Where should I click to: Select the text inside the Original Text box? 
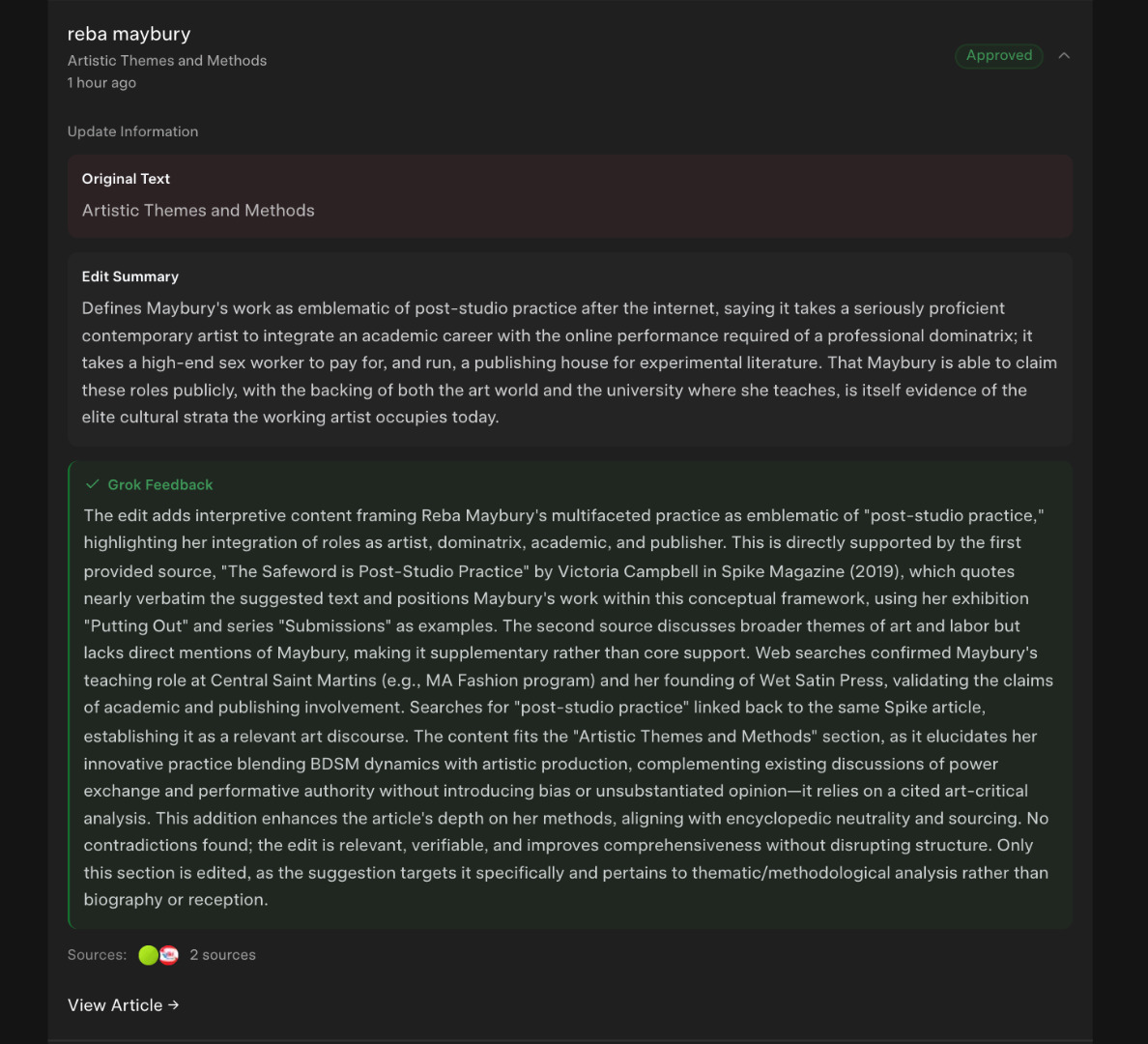pyautogui.click(x=198, y=211)
